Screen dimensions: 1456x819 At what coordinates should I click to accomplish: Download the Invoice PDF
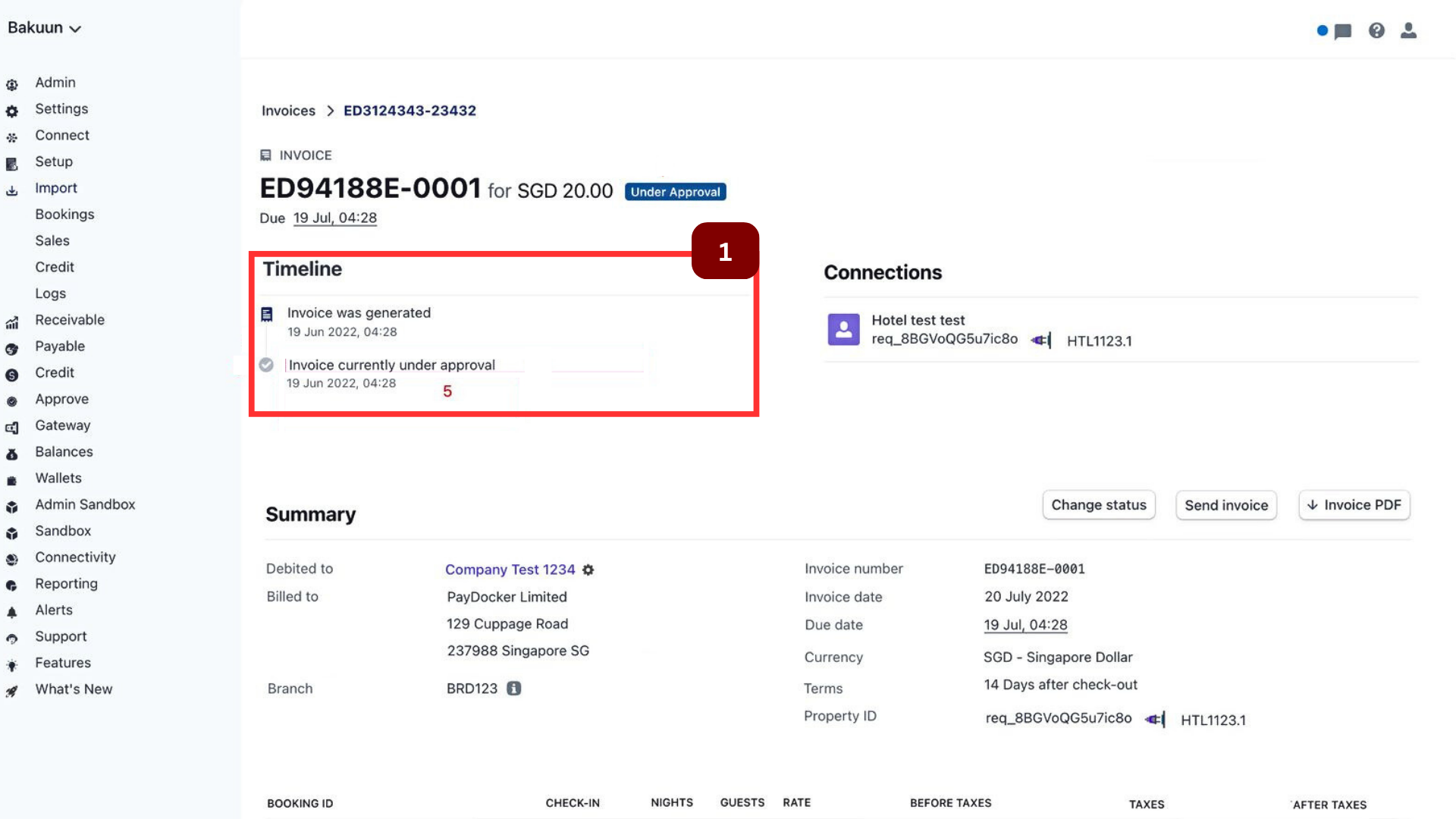point(1354,505)
